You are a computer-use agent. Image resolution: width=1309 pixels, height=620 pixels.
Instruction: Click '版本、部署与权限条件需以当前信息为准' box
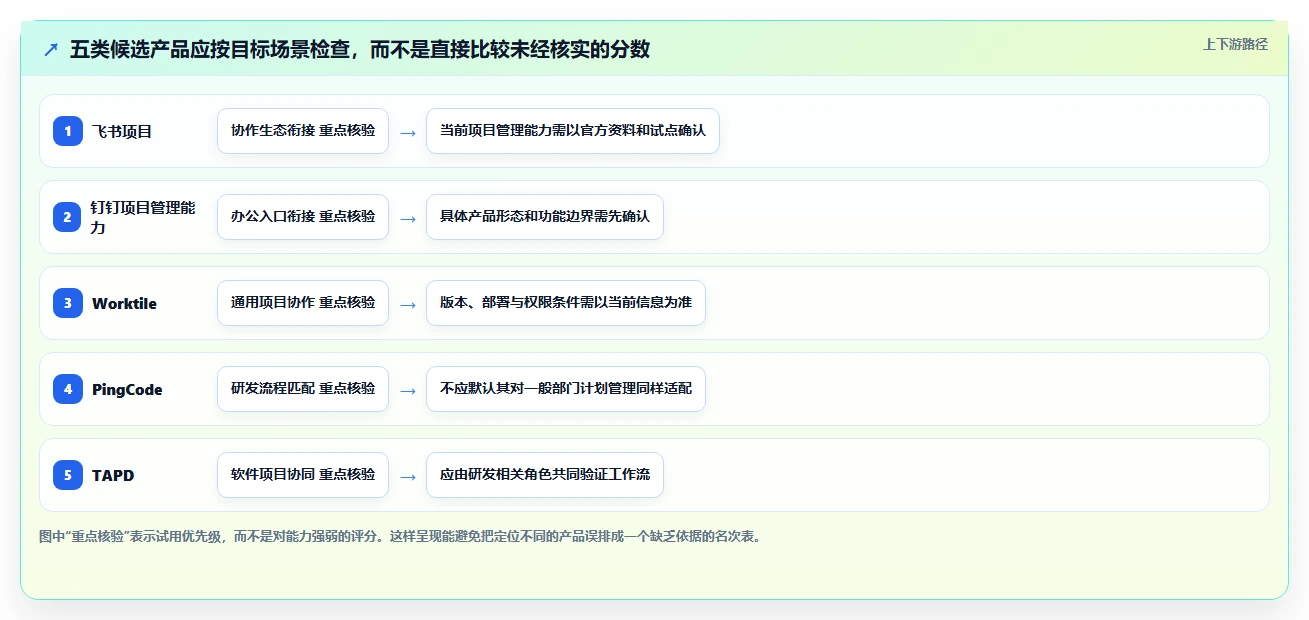(566, 303)
